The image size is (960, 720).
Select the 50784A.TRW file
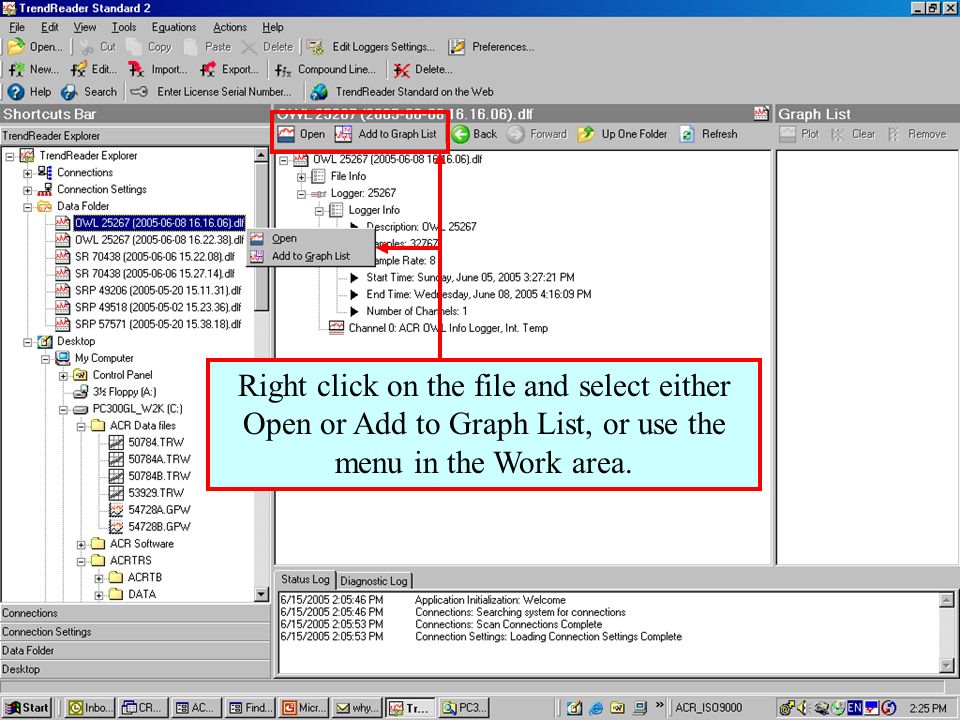(x=159, y=459)
